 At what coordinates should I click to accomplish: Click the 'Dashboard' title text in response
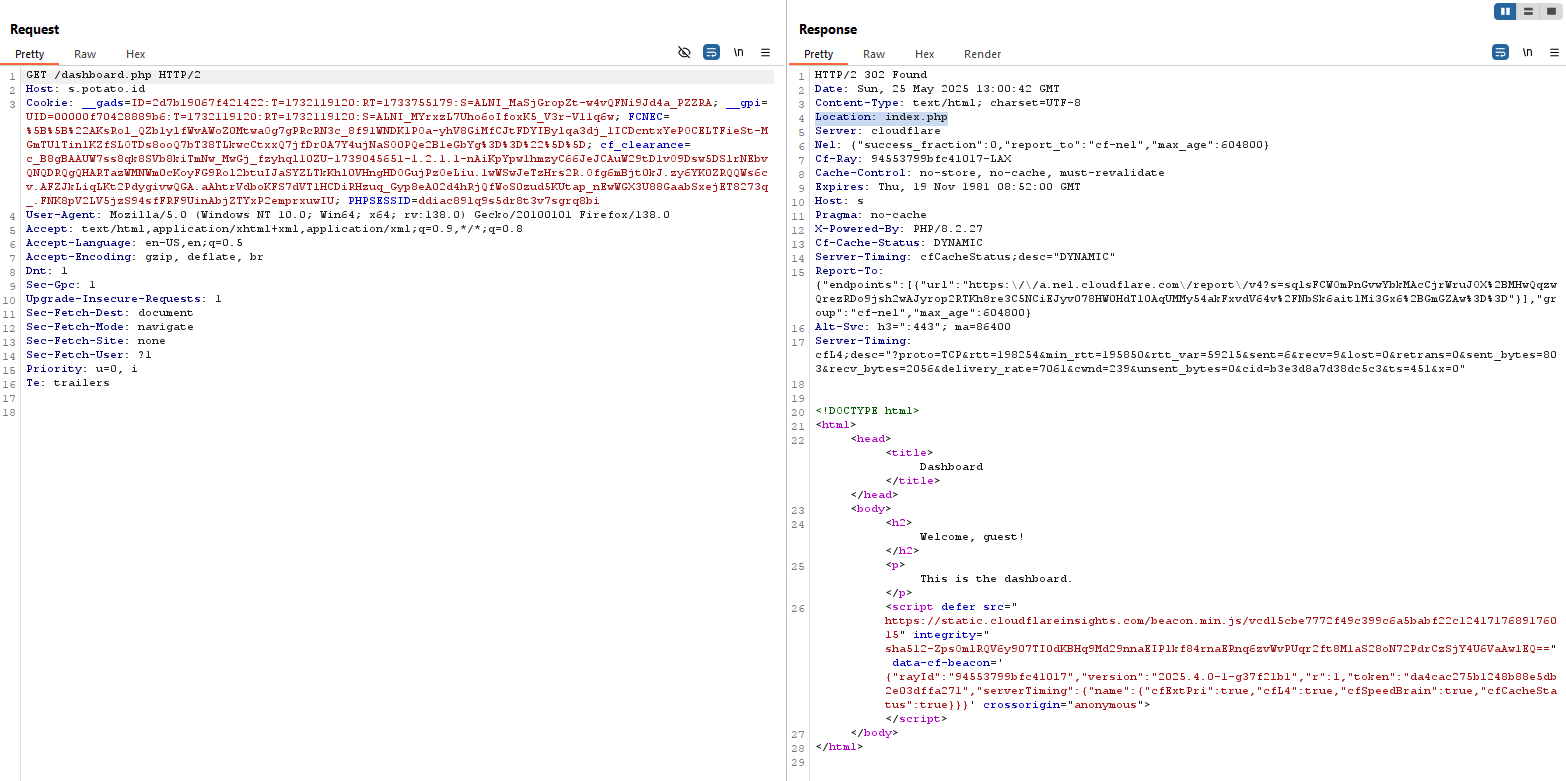coord(951,467)
